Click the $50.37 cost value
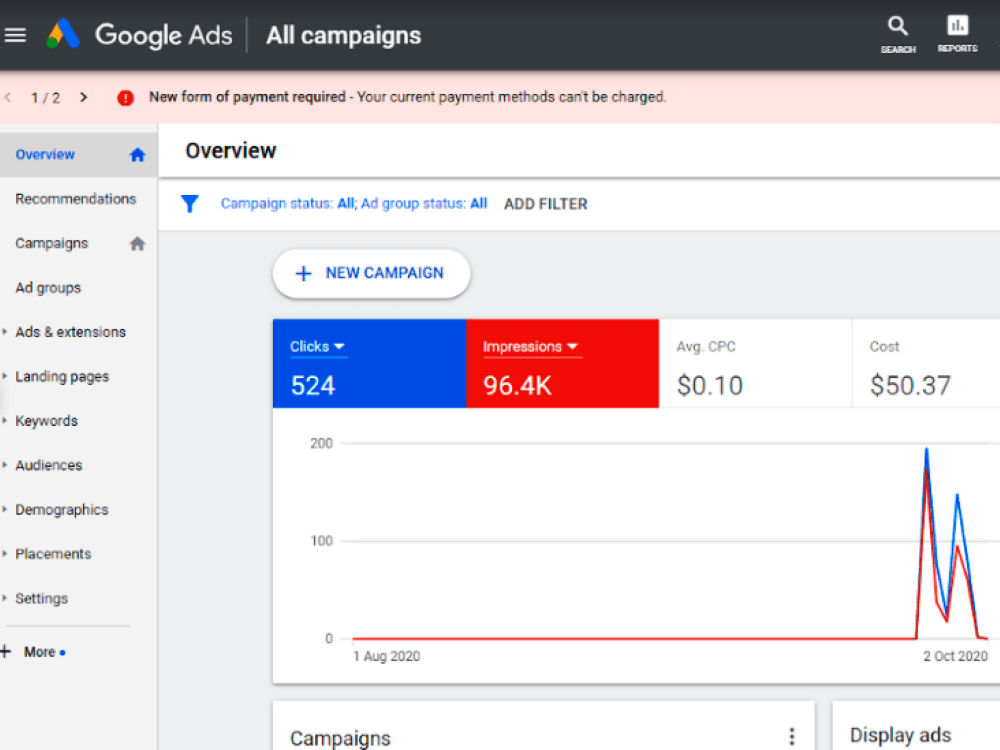Image resolution: width=1000 pixels, height=750 pixels. 910,386
